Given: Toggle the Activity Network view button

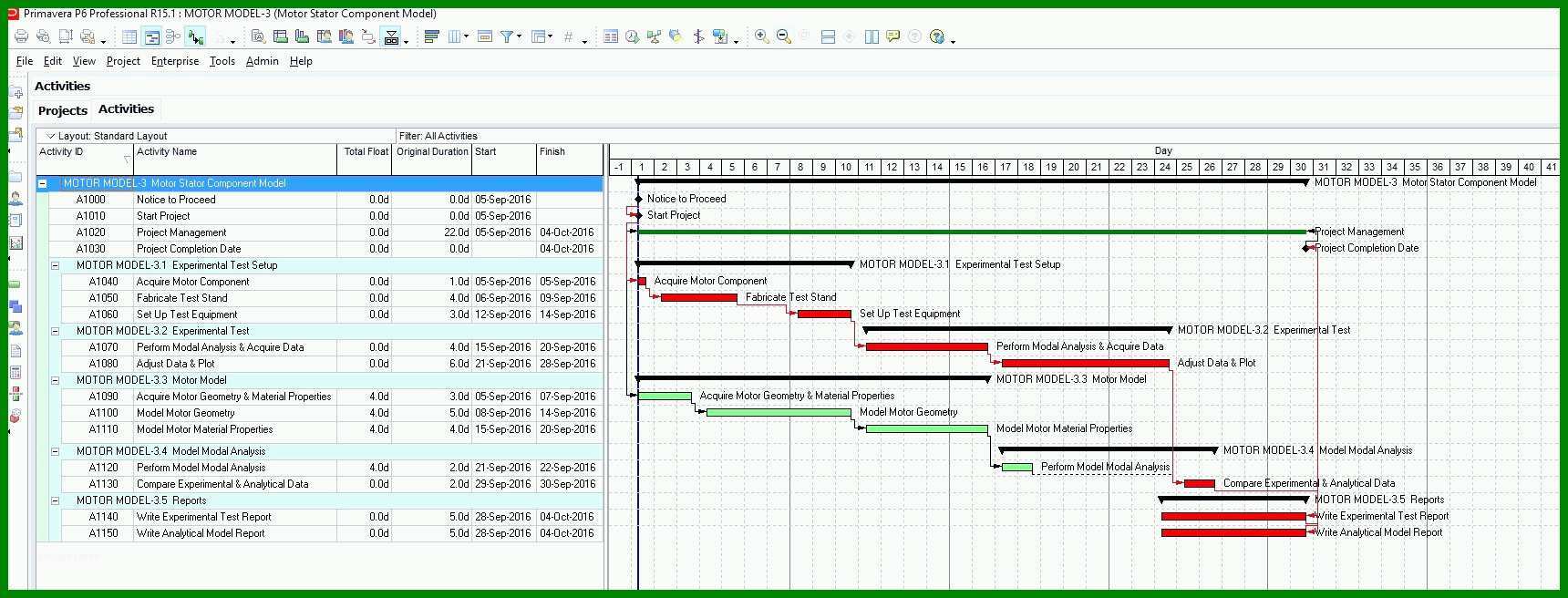Looking at the screenshot, I should (173, 36).
